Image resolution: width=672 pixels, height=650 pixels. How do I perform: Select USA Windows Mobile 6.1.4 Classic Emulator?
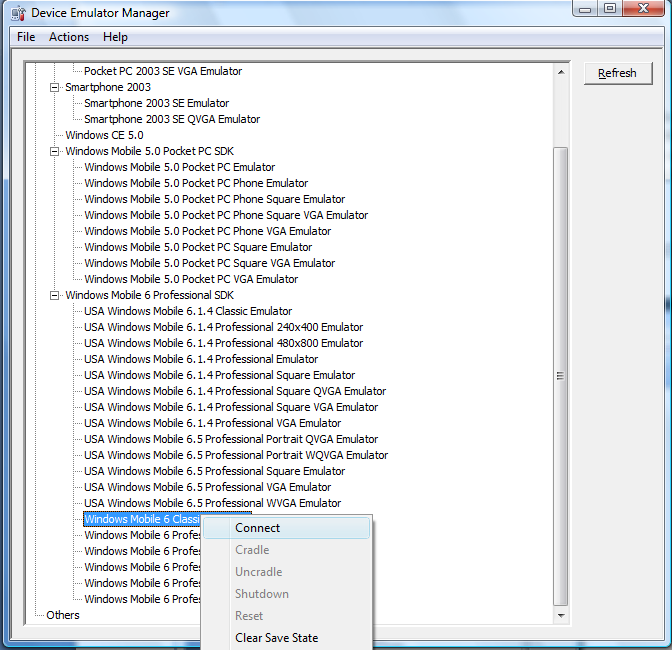[188, 311]
